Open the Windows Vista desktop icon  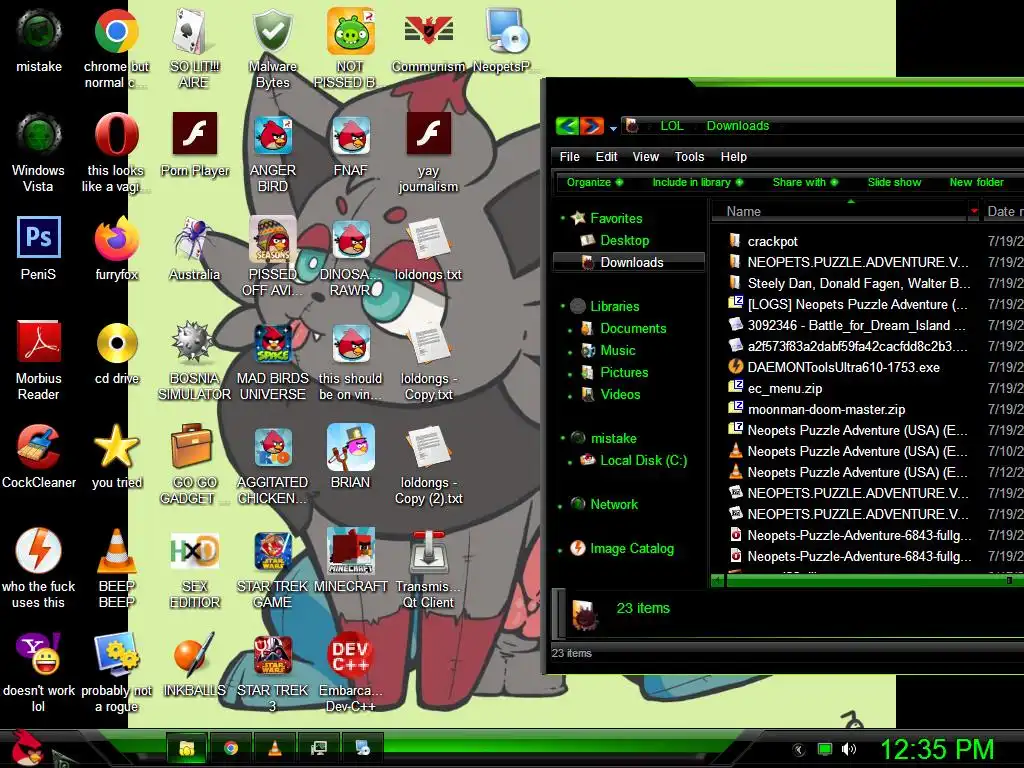(x=39, y=153)
